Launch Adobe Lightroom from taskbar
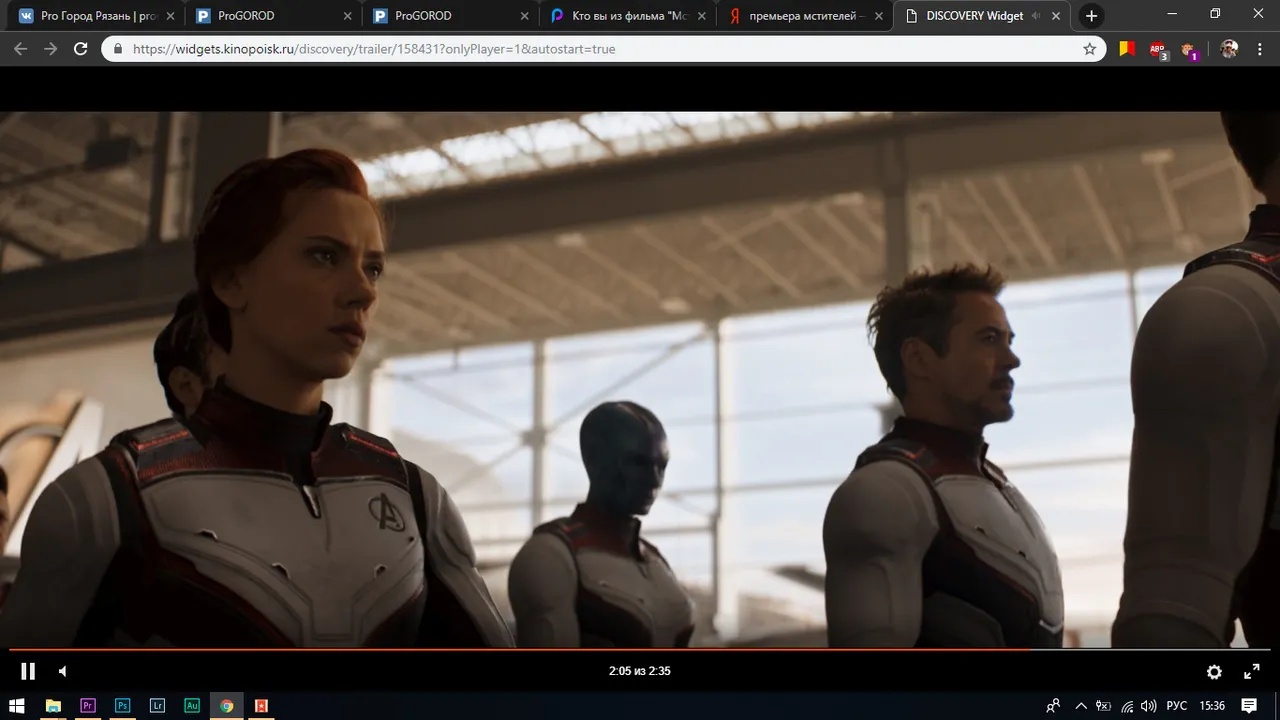Viewport: 1280px width, 720px height. [157, 705]
